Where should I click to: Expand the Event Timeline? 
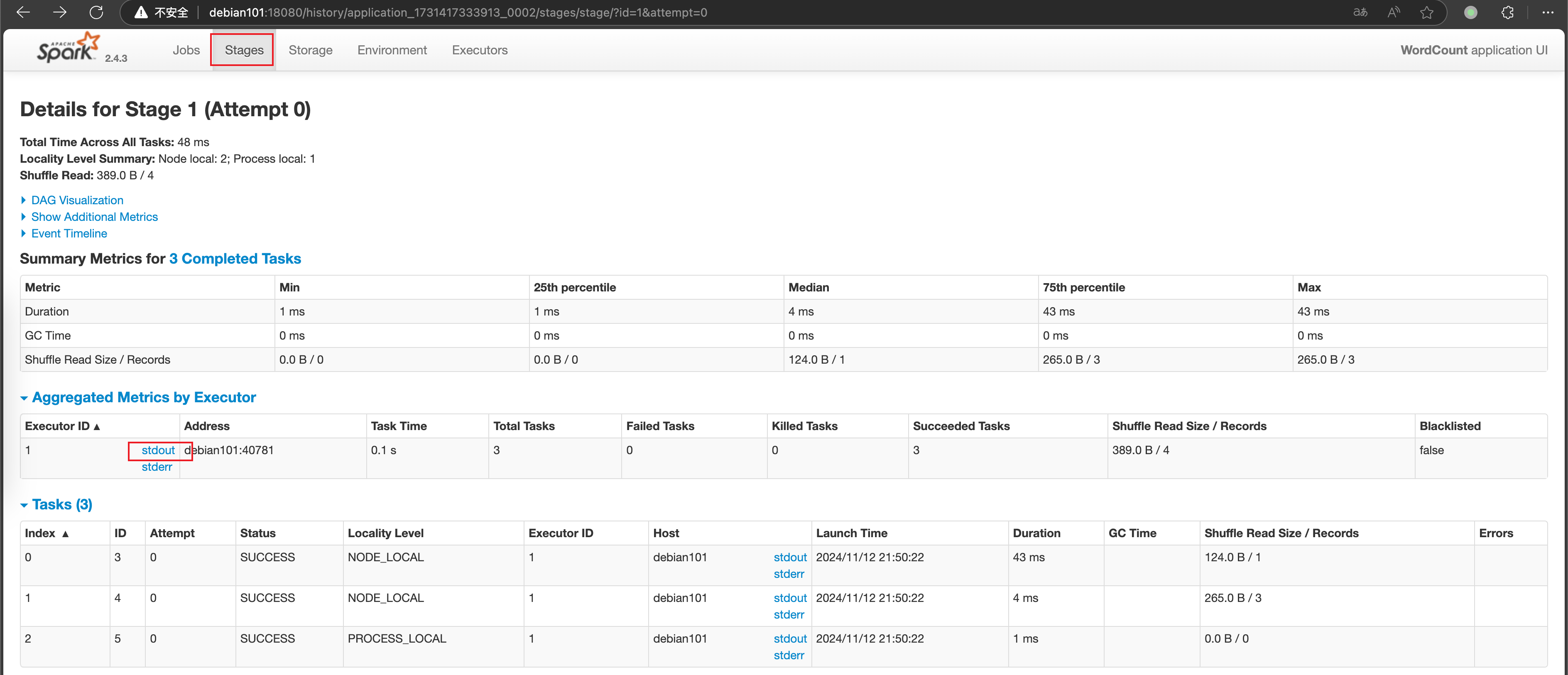tap(69, 233)
